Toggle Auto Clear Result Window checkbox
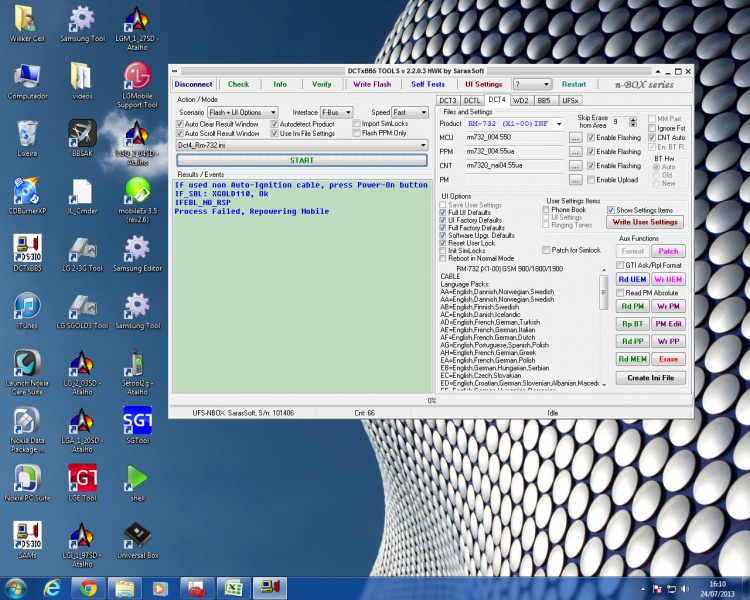This screenshot has width=750, height=600. [x=180, y=124]
